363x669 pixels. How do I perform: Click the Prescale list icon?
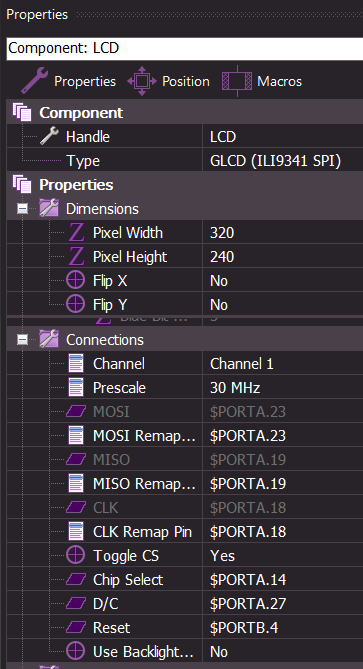(76, 388)
